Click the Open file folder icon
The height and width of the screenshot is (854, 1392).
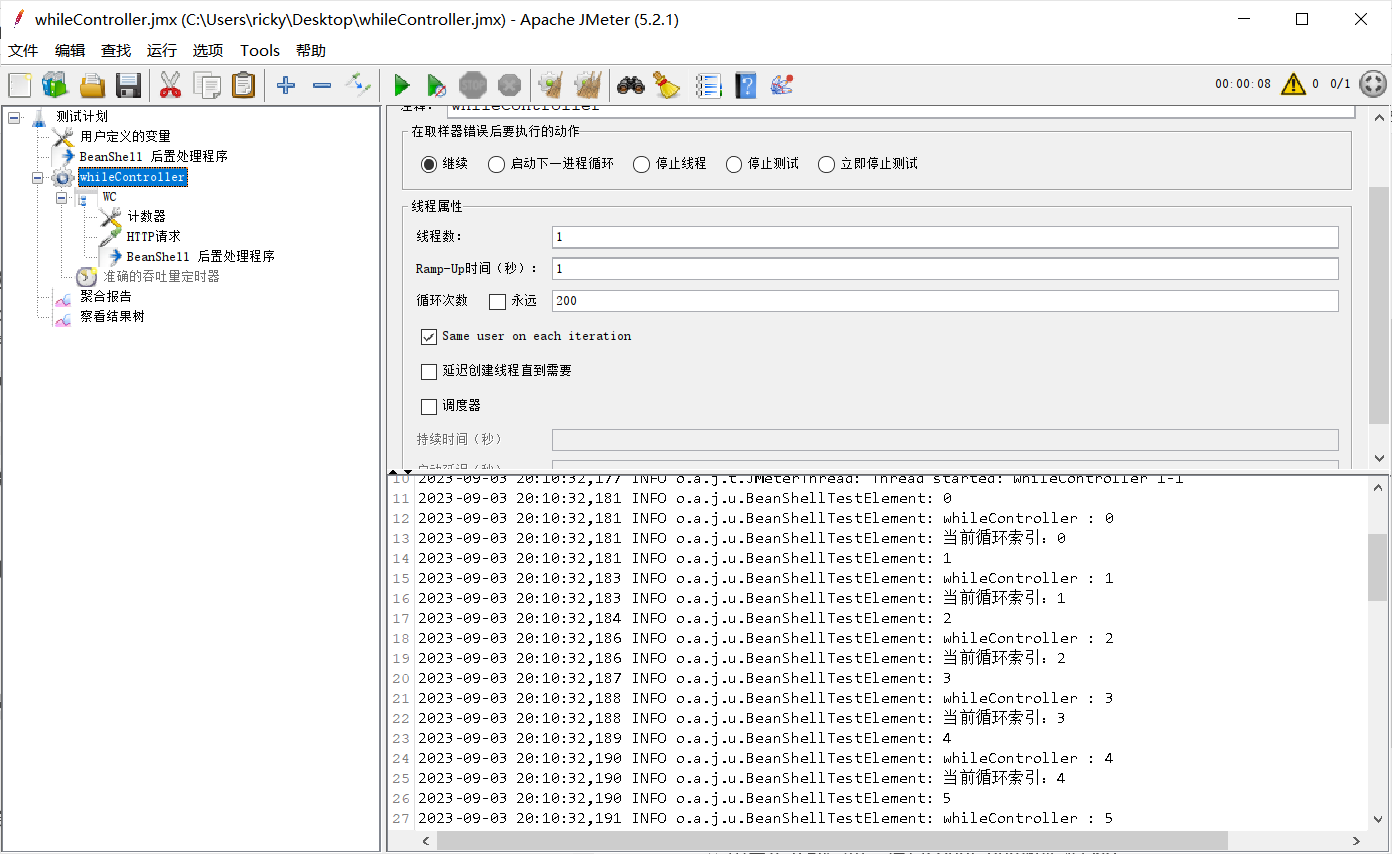pos(92,85)
